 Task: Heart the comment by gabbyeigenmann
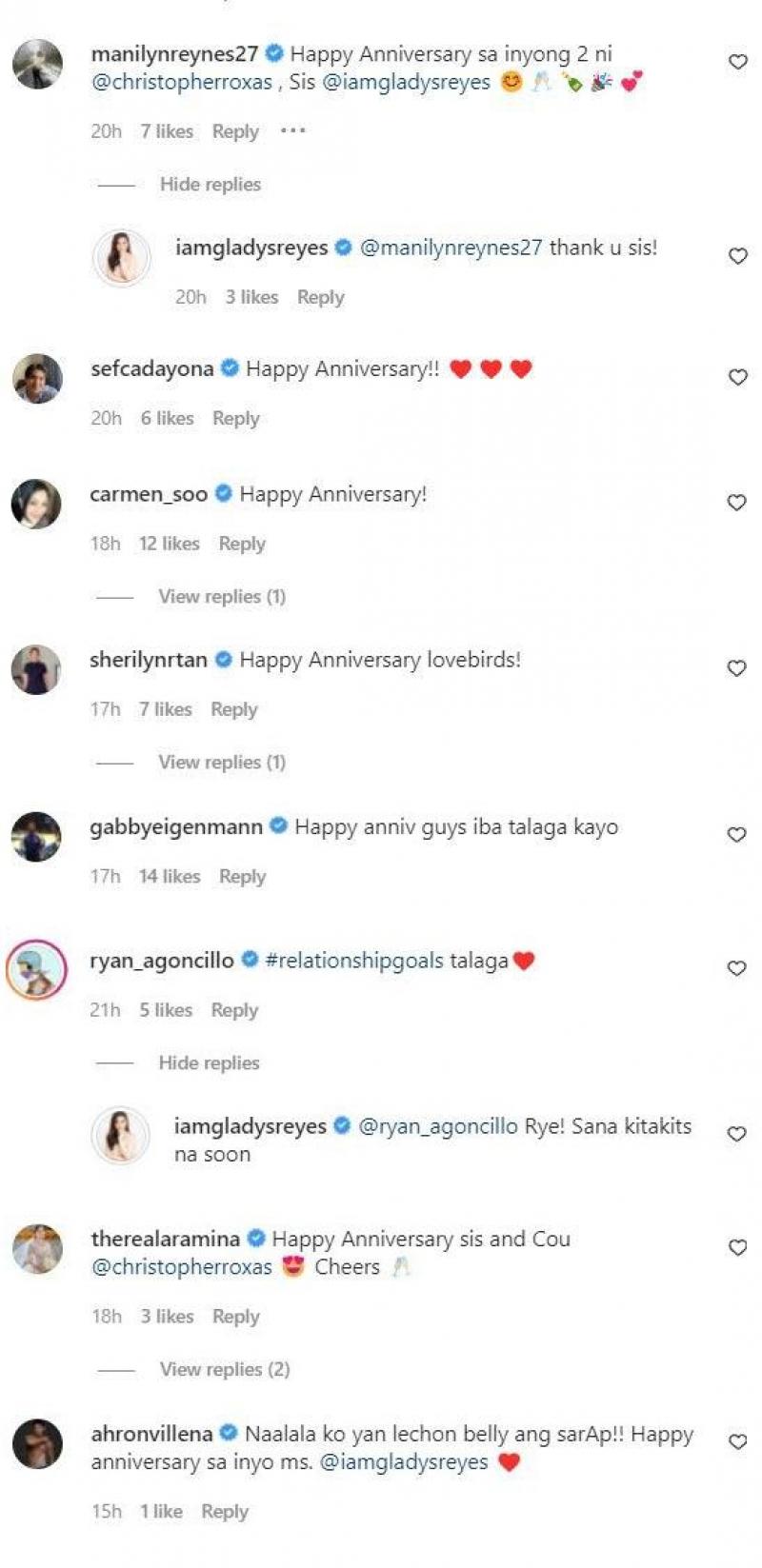click(x=736, y=834)
